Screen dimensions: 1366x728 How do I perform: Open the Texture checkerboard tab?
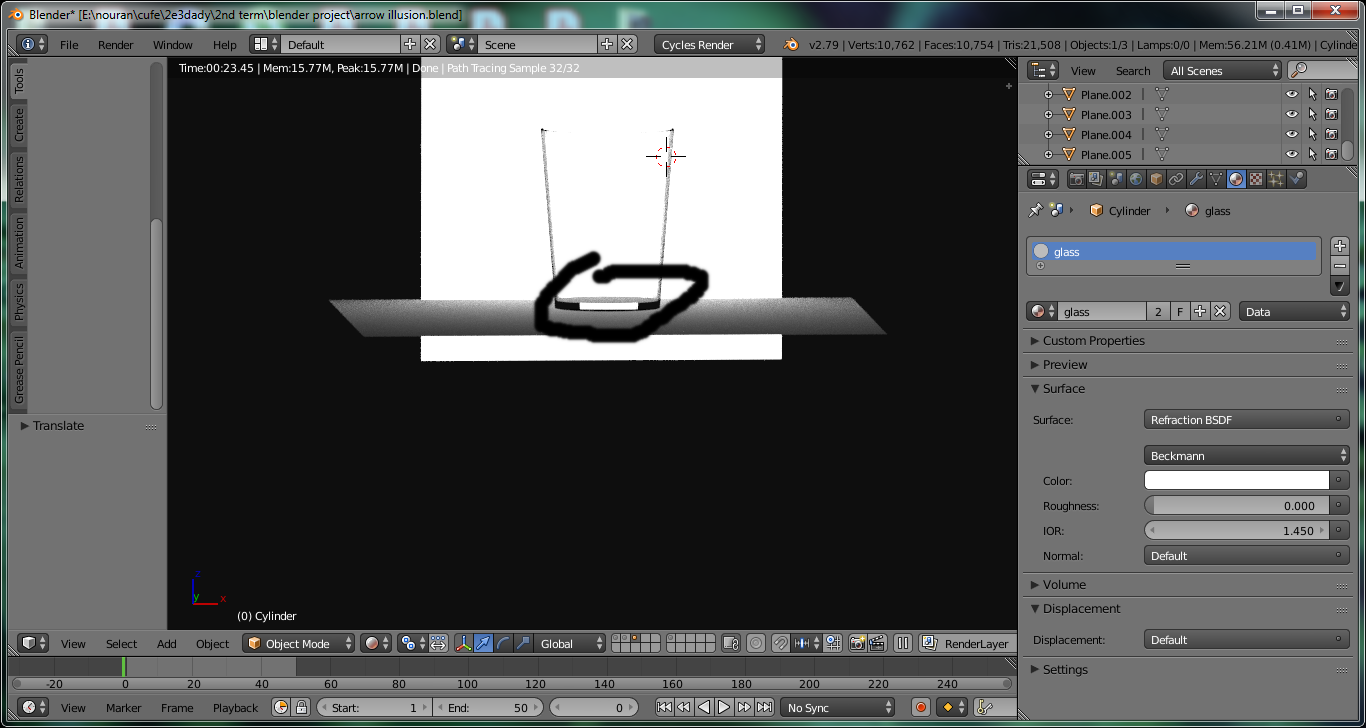(x=1256, y=179)
